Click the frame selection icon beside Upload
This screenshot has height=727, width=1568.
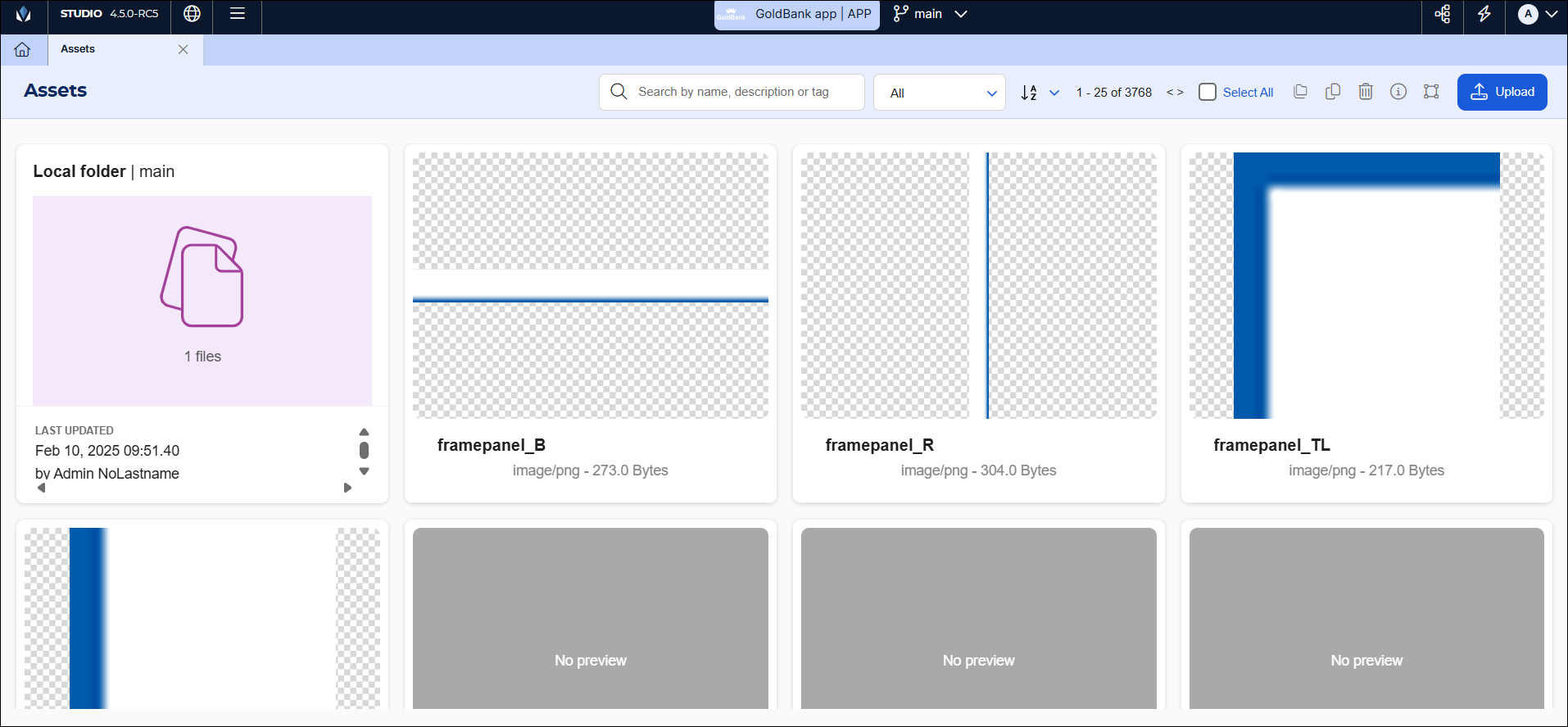click(x=1431, y=92)
